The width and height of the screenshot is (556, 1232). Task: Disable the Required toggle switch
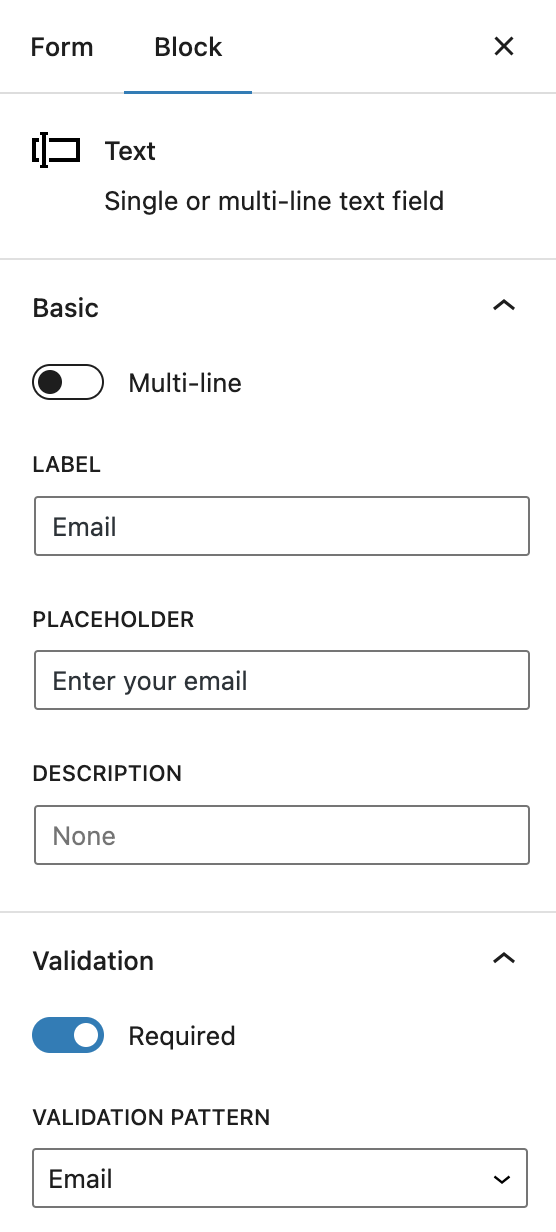68,1035
